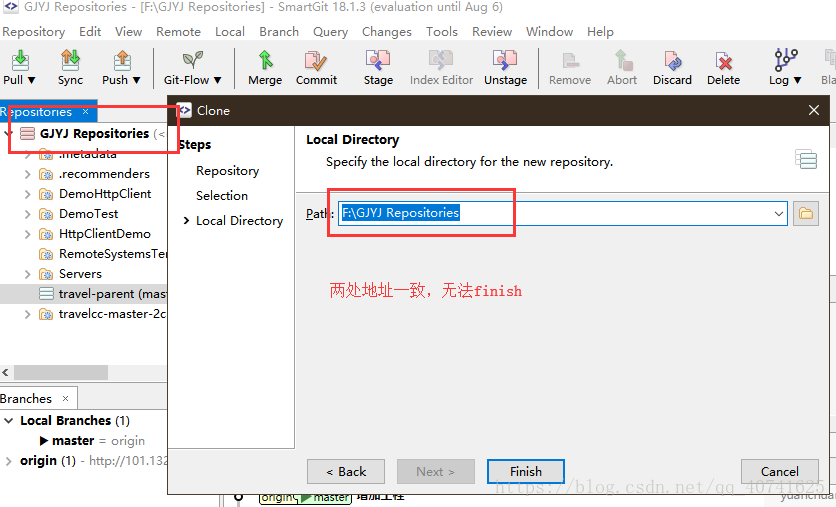Viewport: 836px width, 507px height.
Task: Open Log dropdown arrow
Action: [x=798, y=80]
